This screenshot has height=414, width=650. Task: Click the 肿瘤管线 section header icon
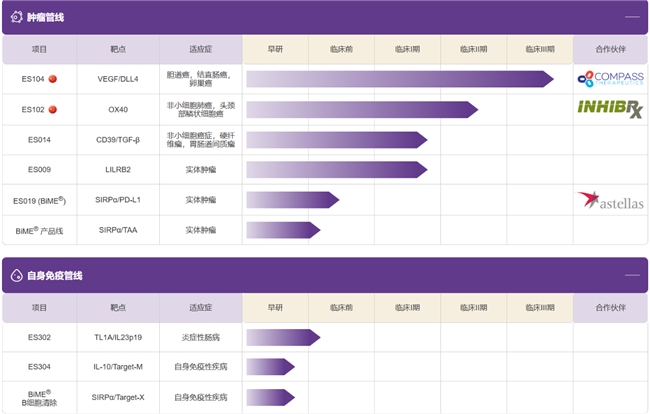[x=17, y=17]
